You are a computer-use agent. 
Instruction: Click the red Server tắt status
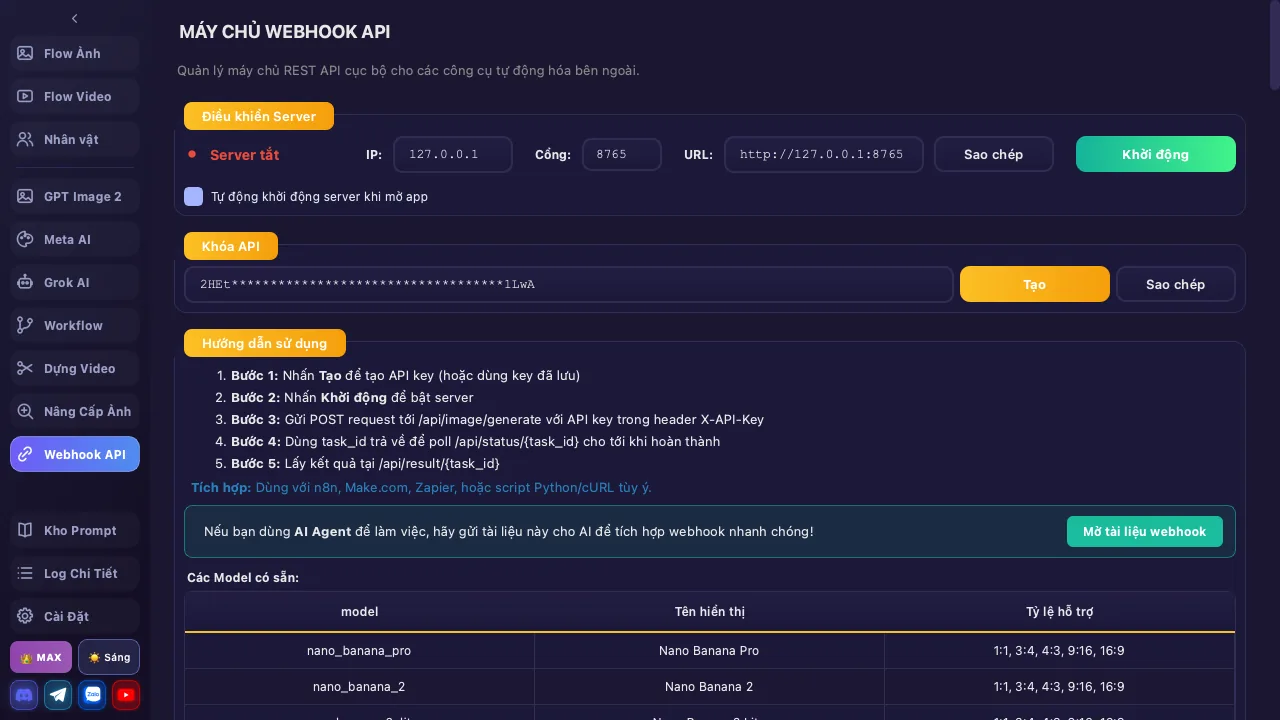pyautogui.click(x=245, y=155)
